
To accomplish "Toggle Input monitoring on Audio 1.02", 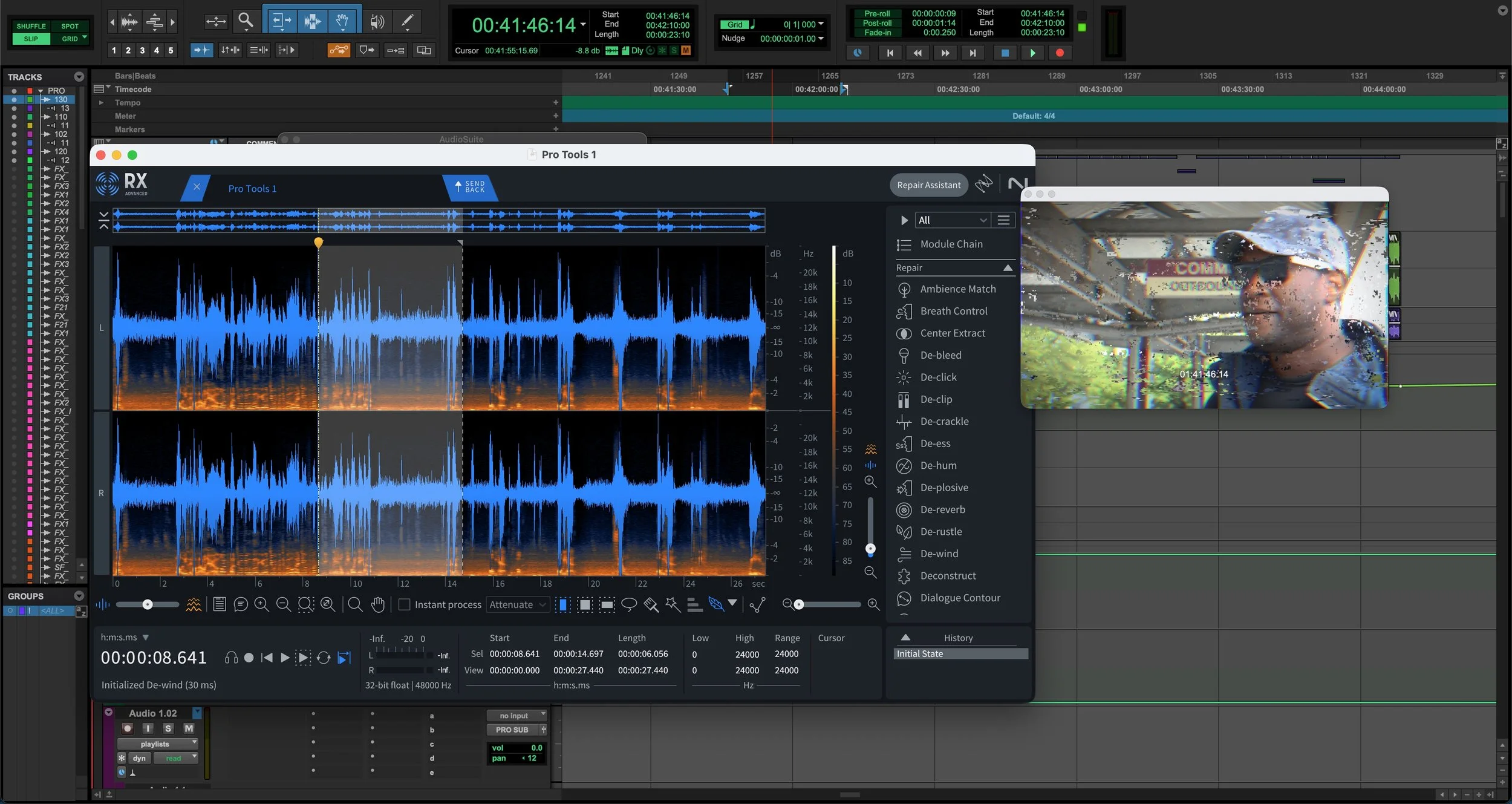I will (x=148, y=728).
